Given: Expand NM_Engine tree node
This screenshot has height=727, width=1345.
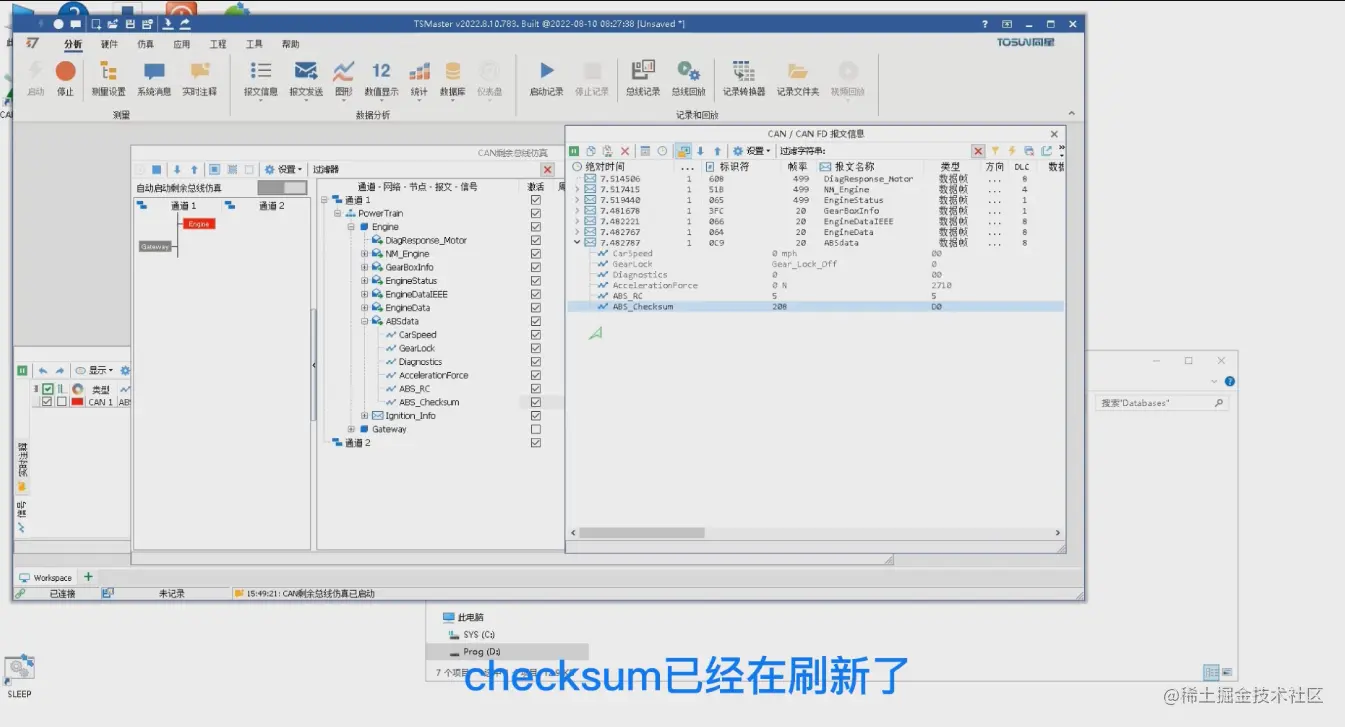Looking at the screenshot, I should (x=365, y=254).
